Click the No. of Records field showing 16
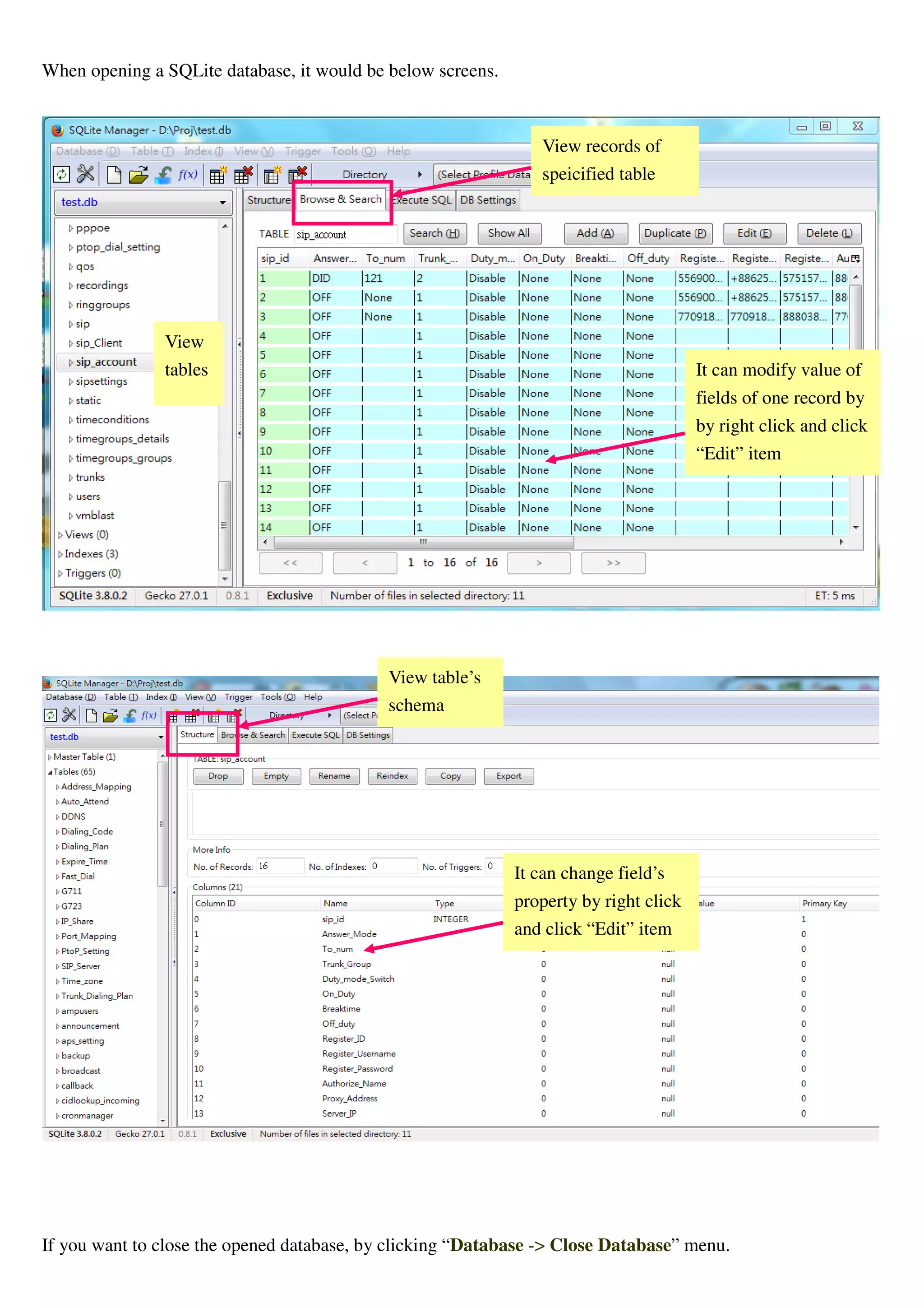Screen dimensions: 924x1308 280,867
